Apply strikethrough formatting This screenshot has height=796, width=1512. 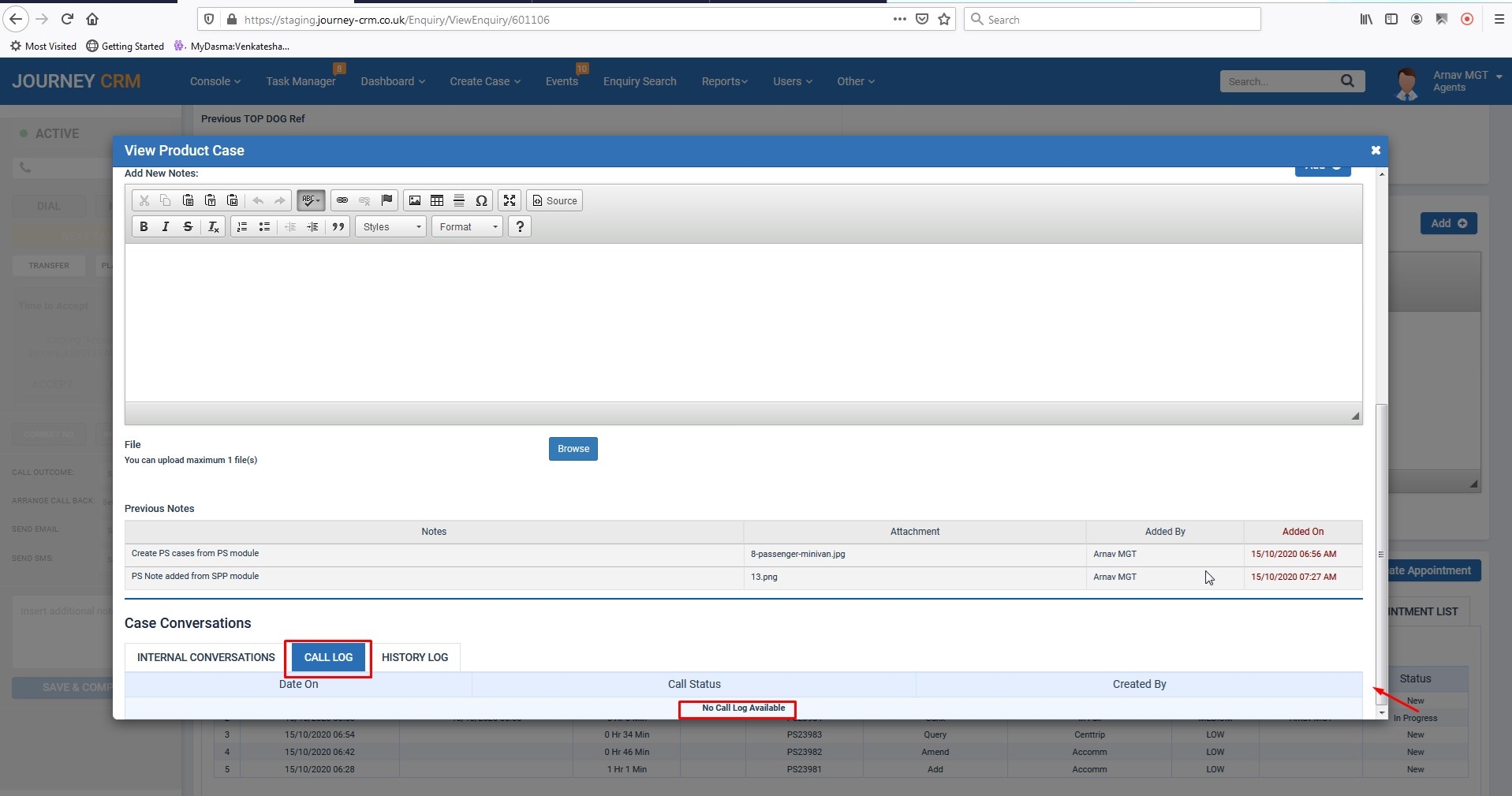tap(188, 226)
